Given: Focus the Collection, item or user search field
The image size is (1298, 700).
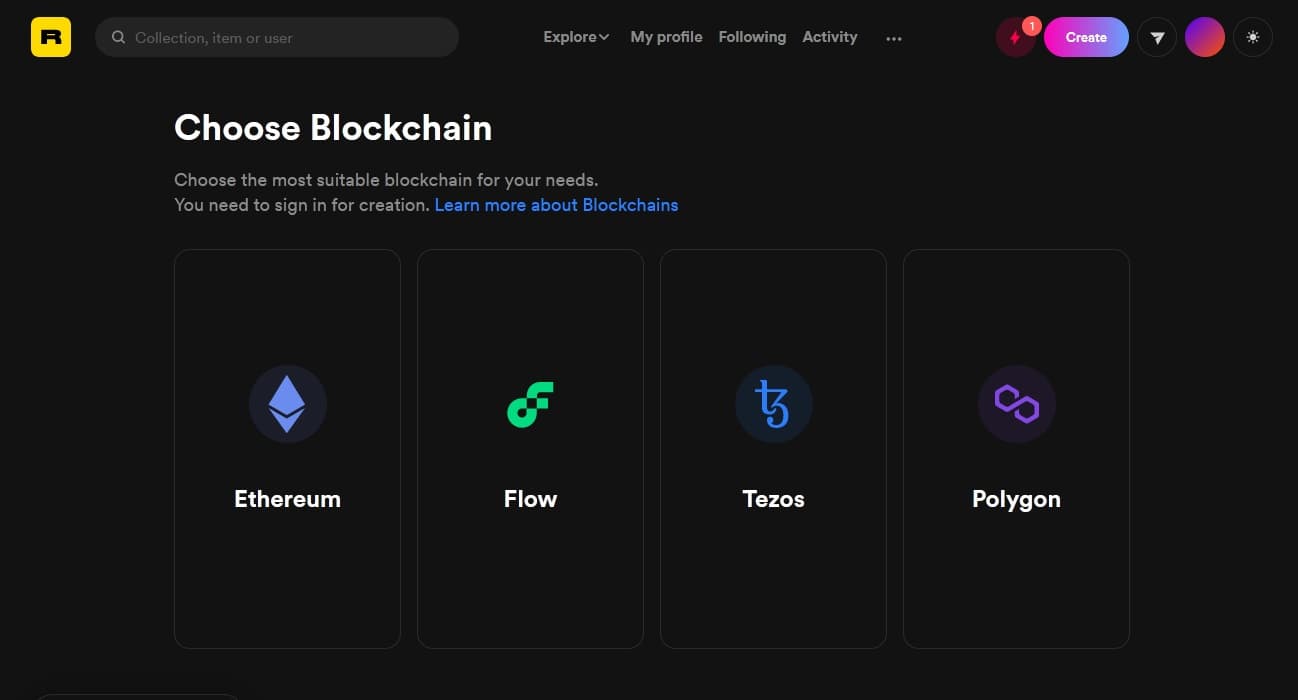Looking at the screenshot, I should (x=277, y=37).
